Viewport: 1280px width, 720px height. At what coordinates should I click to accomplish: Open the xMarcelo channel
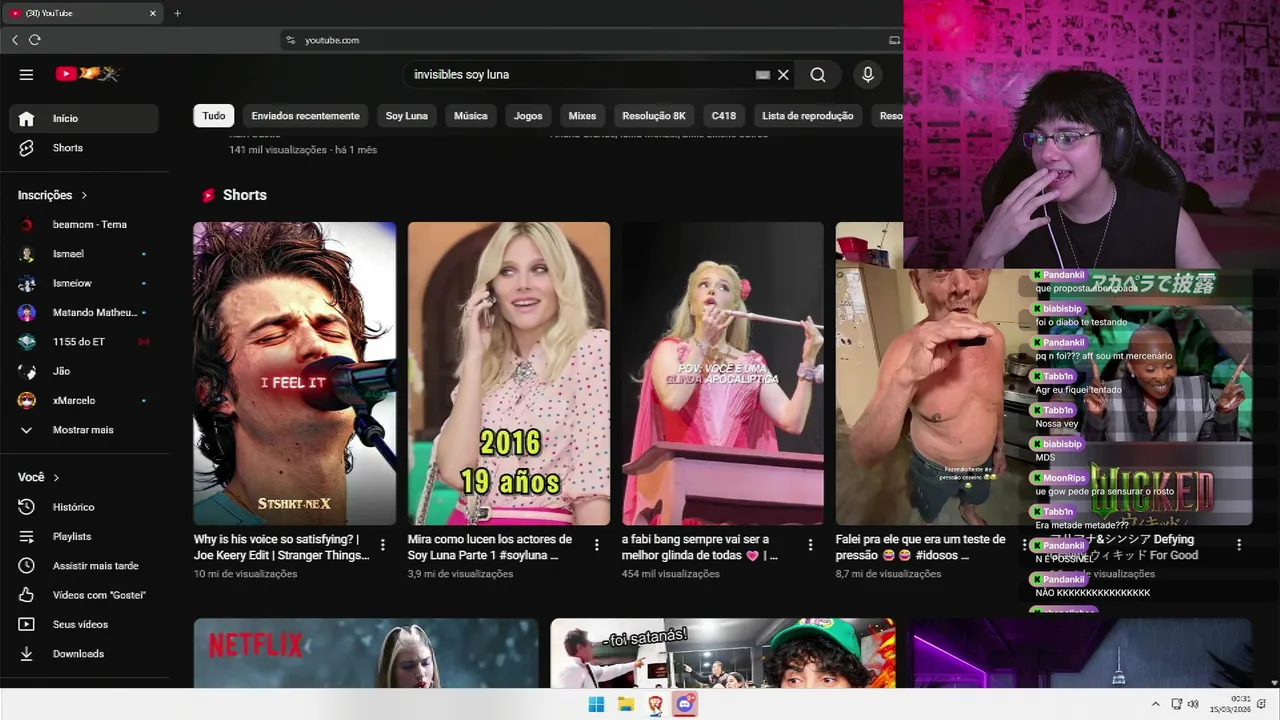click(84, 400)
